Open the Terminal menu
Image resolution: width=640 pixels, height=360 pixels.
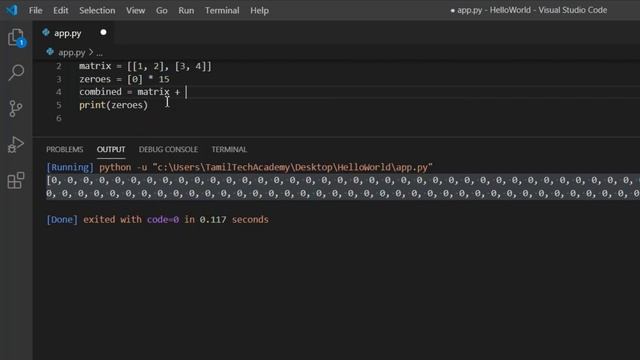(222, 10)
